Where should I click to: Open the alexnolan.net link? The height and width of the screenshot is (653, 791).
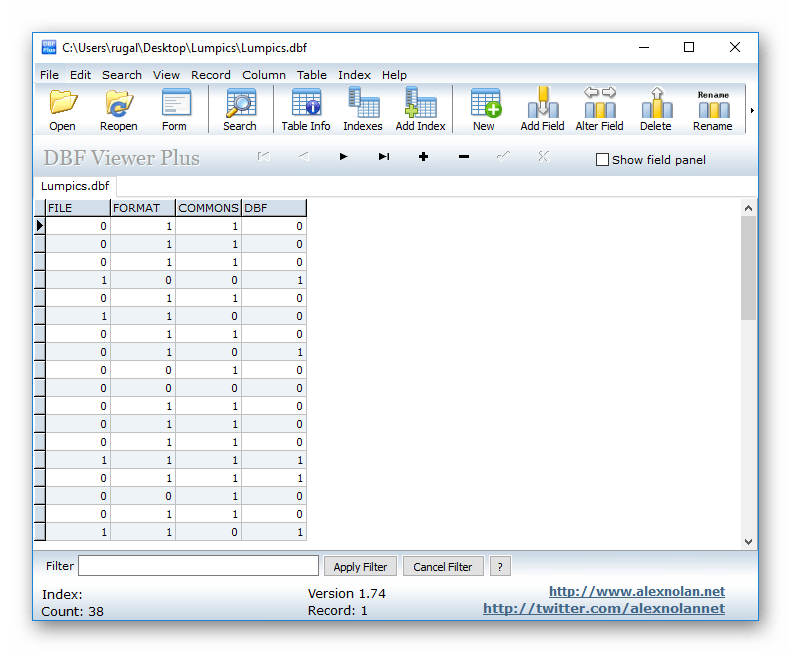(637, 591)
